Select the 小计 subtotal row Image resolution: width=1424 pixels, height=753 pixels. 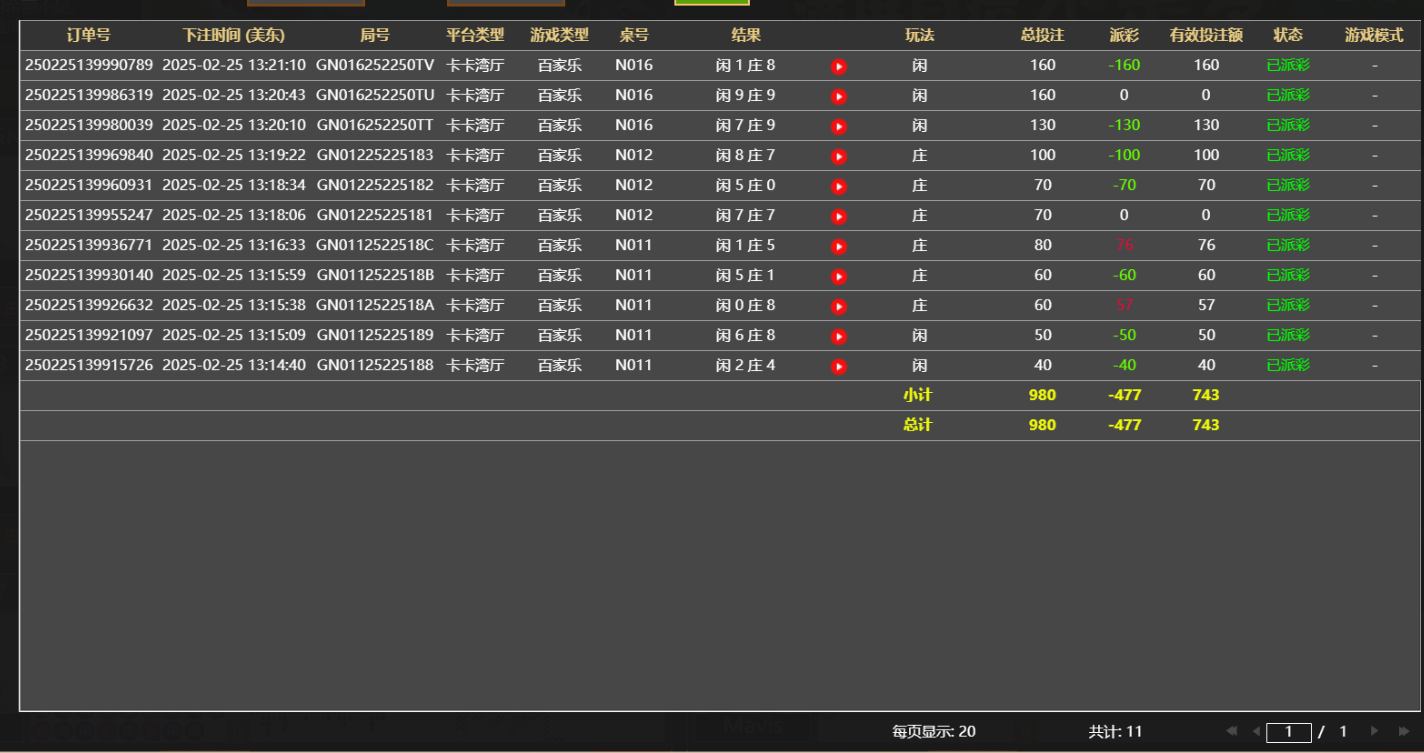[918, 395]
